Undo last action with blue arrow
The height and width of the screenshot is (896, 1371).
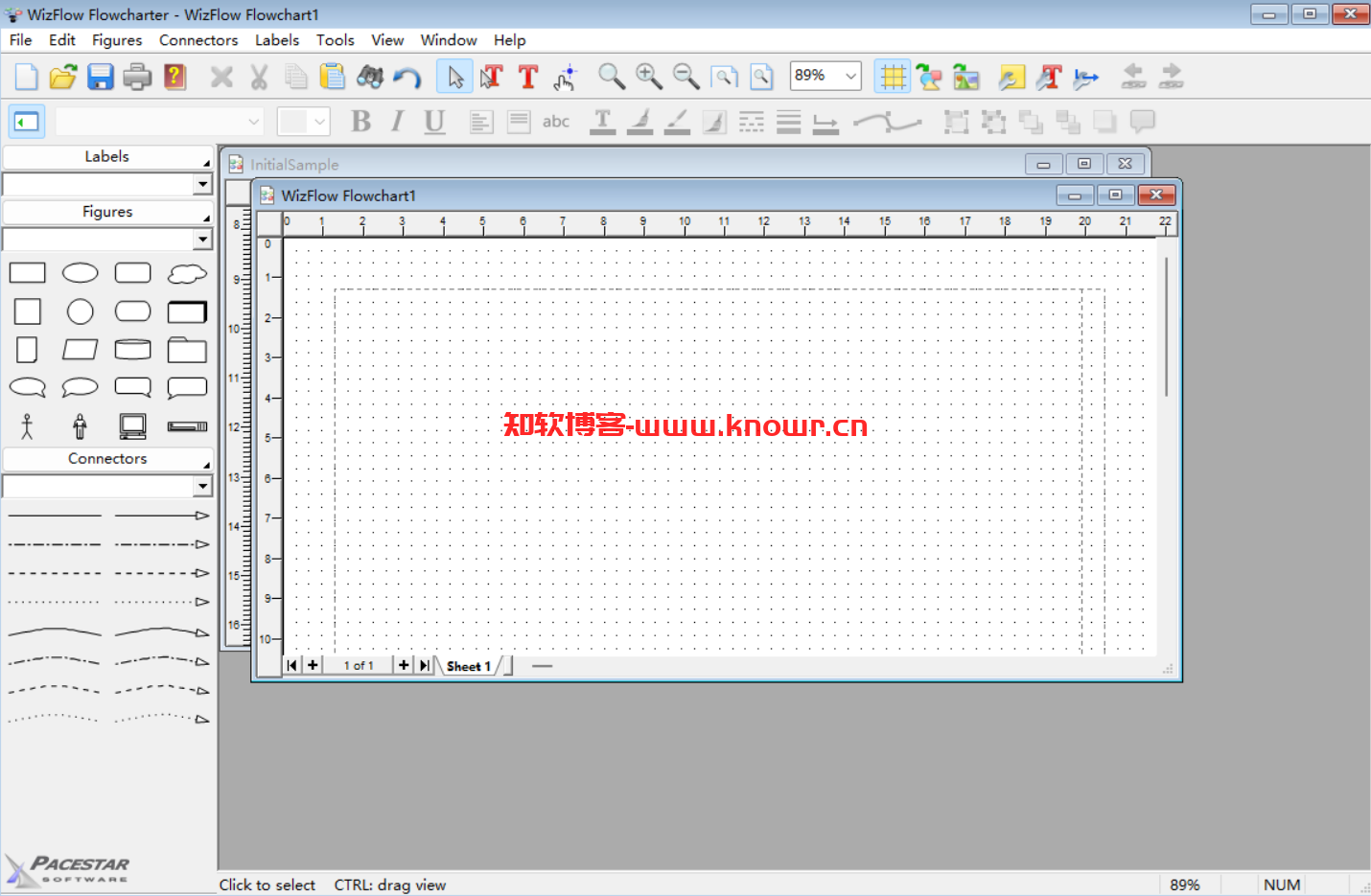click(407, 78)
